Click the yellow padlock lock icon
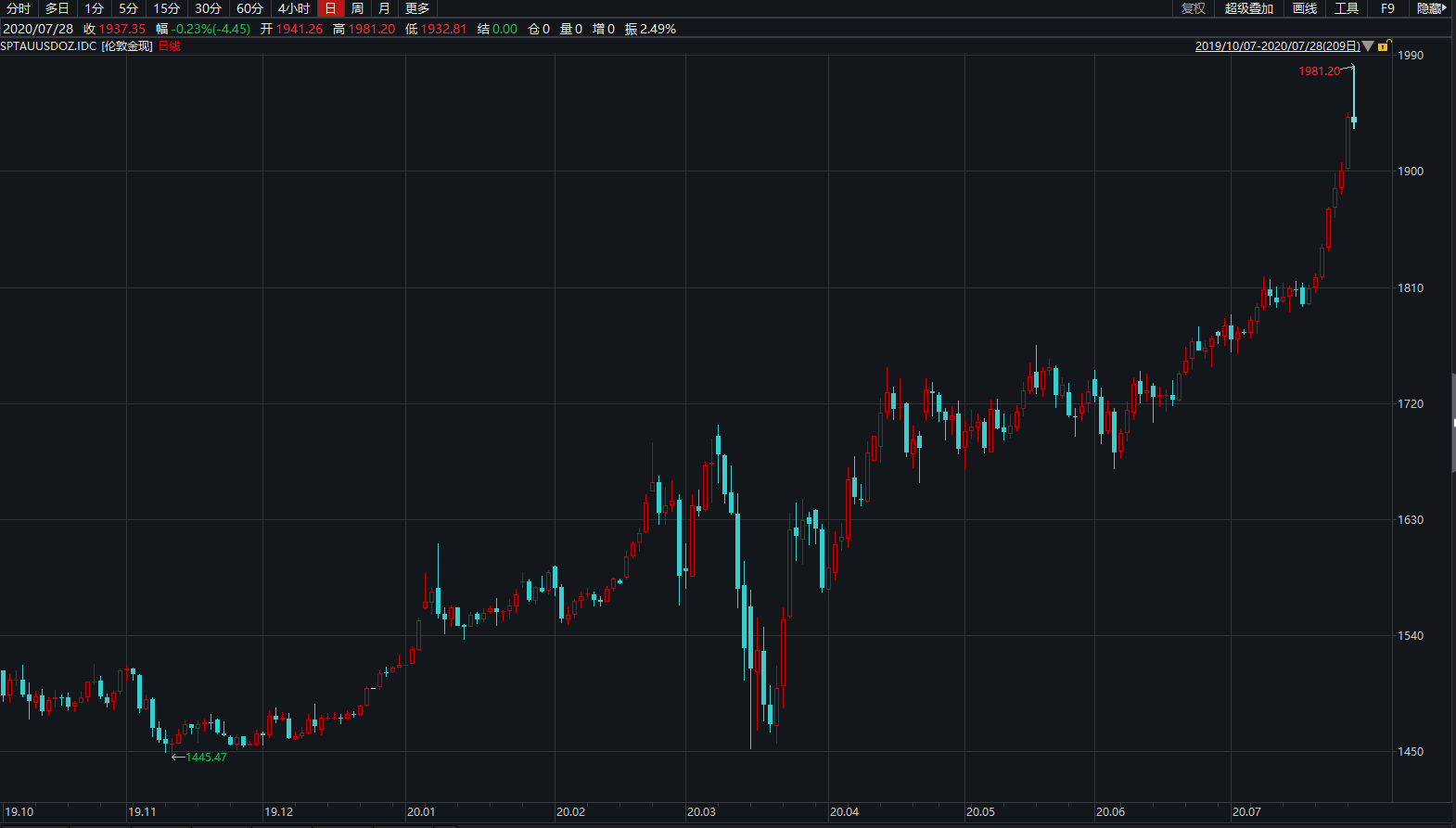The image size is (1456, 828). click(x=1383, y=46)
